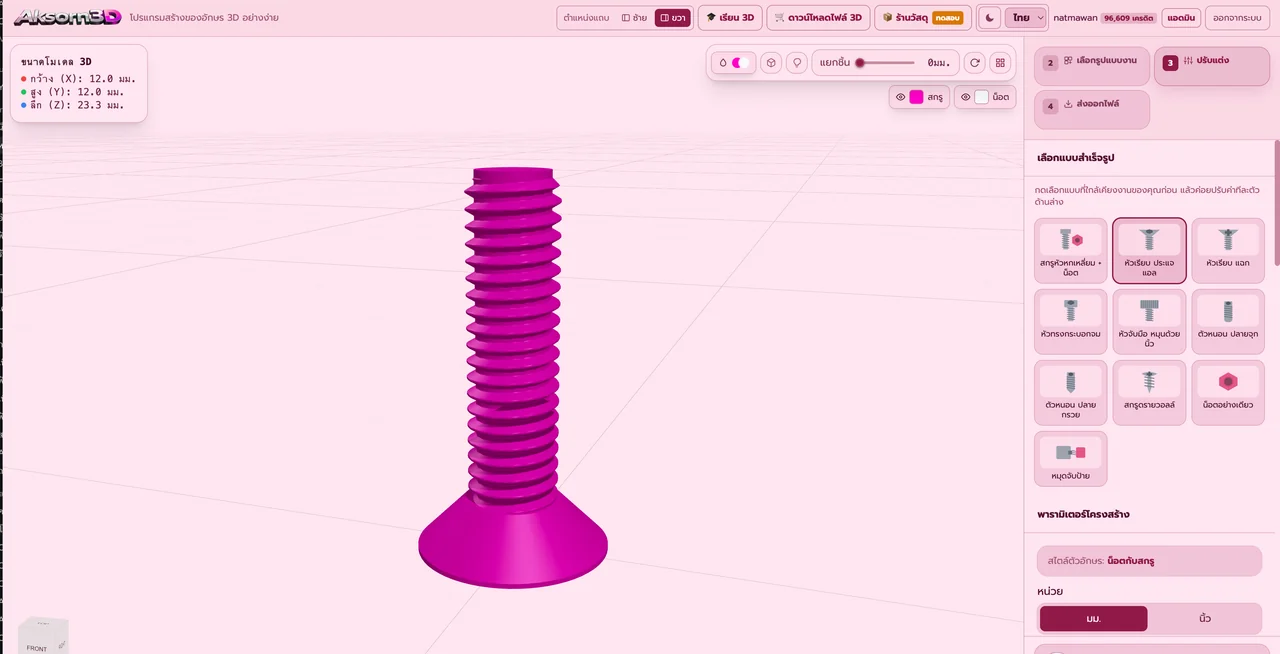The image size is (1280, 654).
Task: Click the สไตล์ตัวอักษร: น็อตกับสกรู field
Action: [1150, 561]
